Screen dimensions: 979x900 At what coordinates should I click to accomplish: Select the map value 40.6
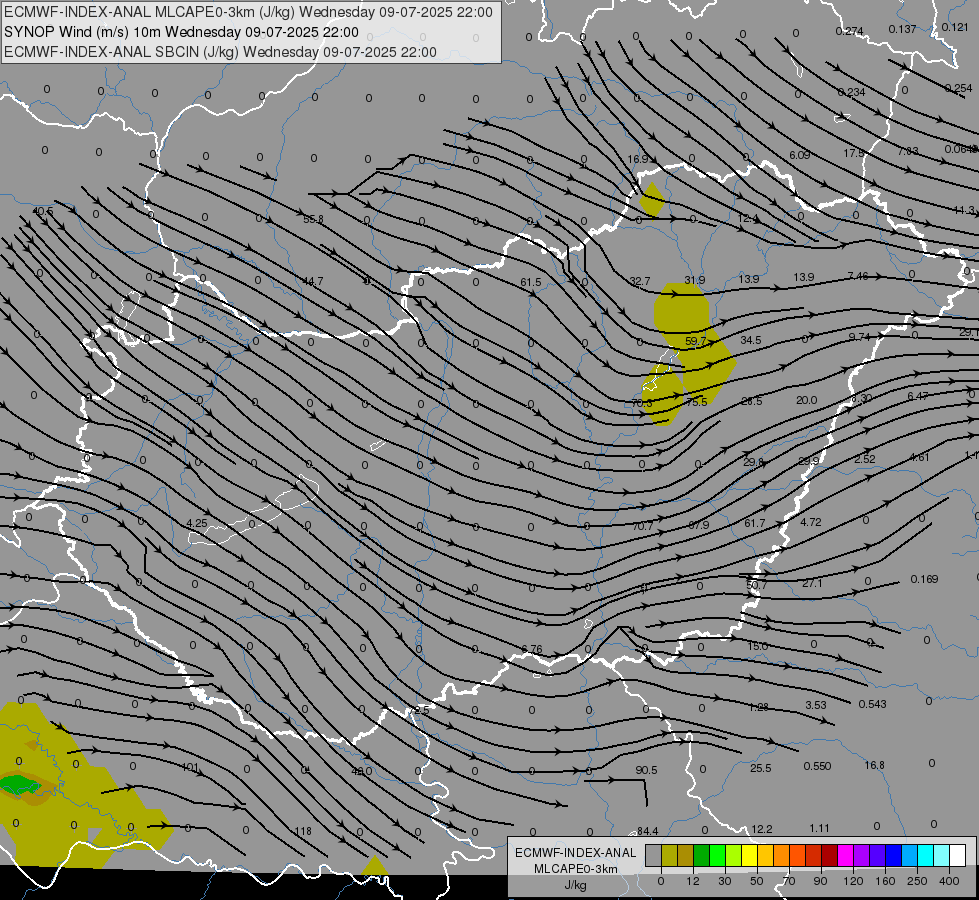[x=43, y=211]
